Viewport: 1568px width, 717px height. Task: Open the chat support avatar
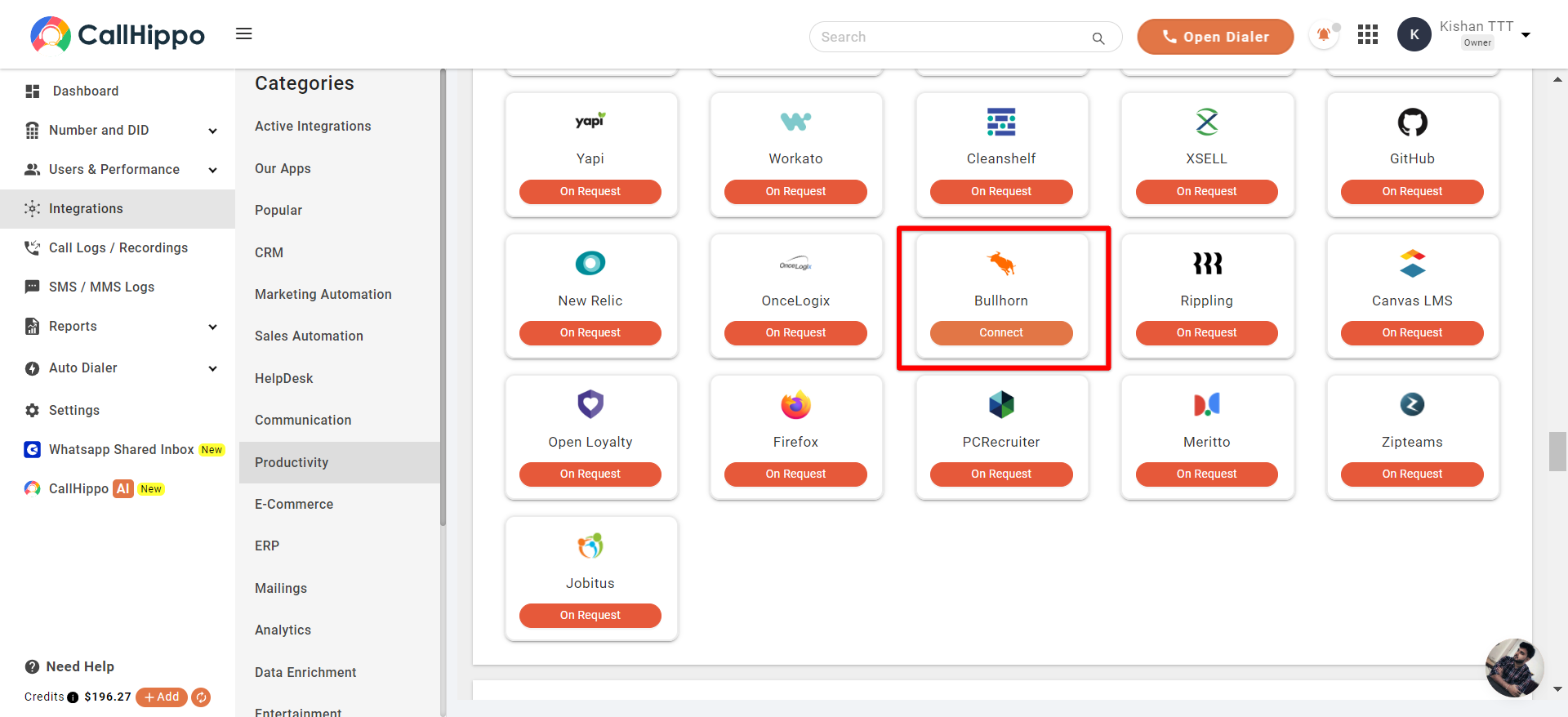click(1514, 668)
